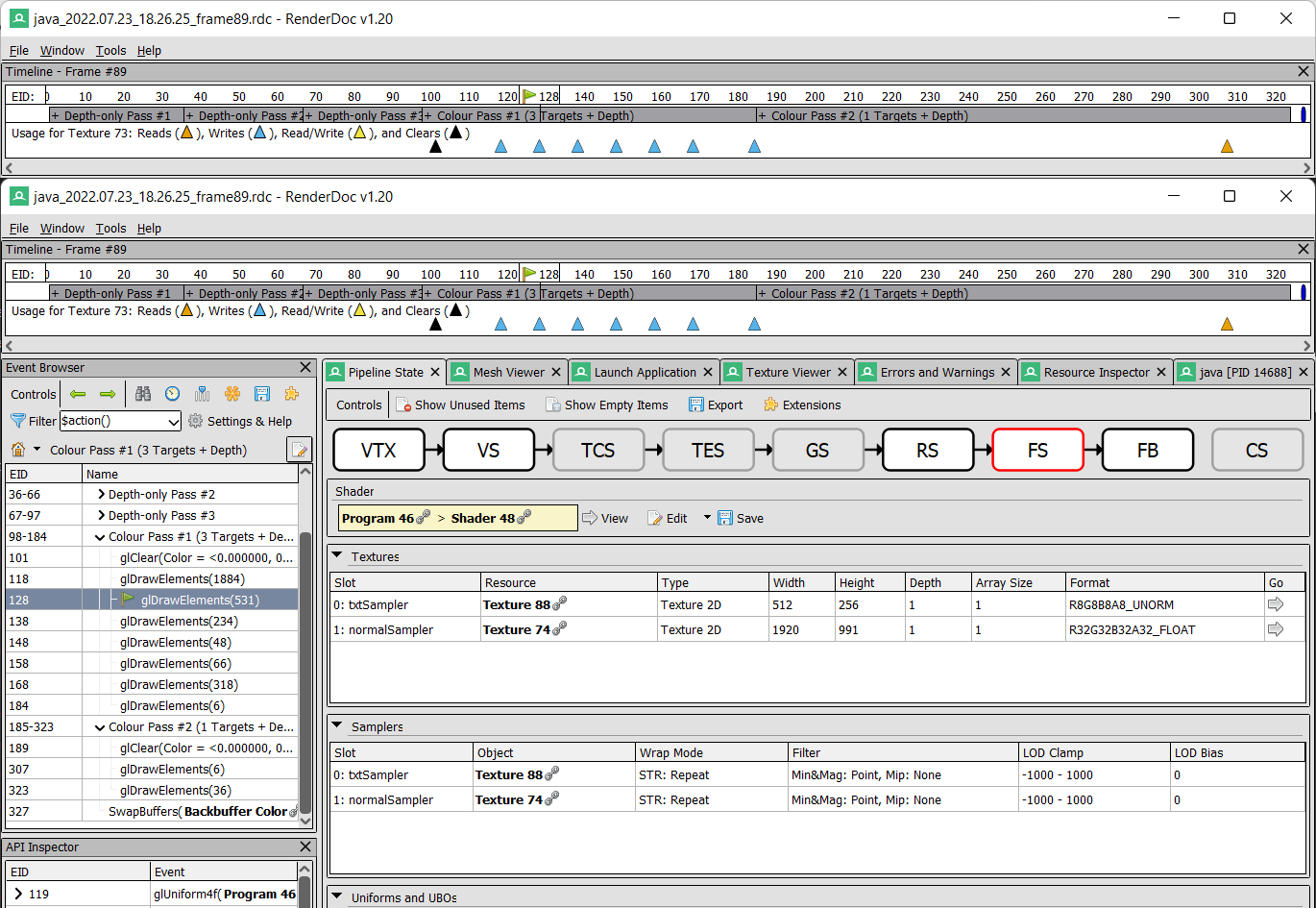The image size is (1316, 908).
Task: Open Help menu in upper RenderDoc window
Action: [149, 50]
